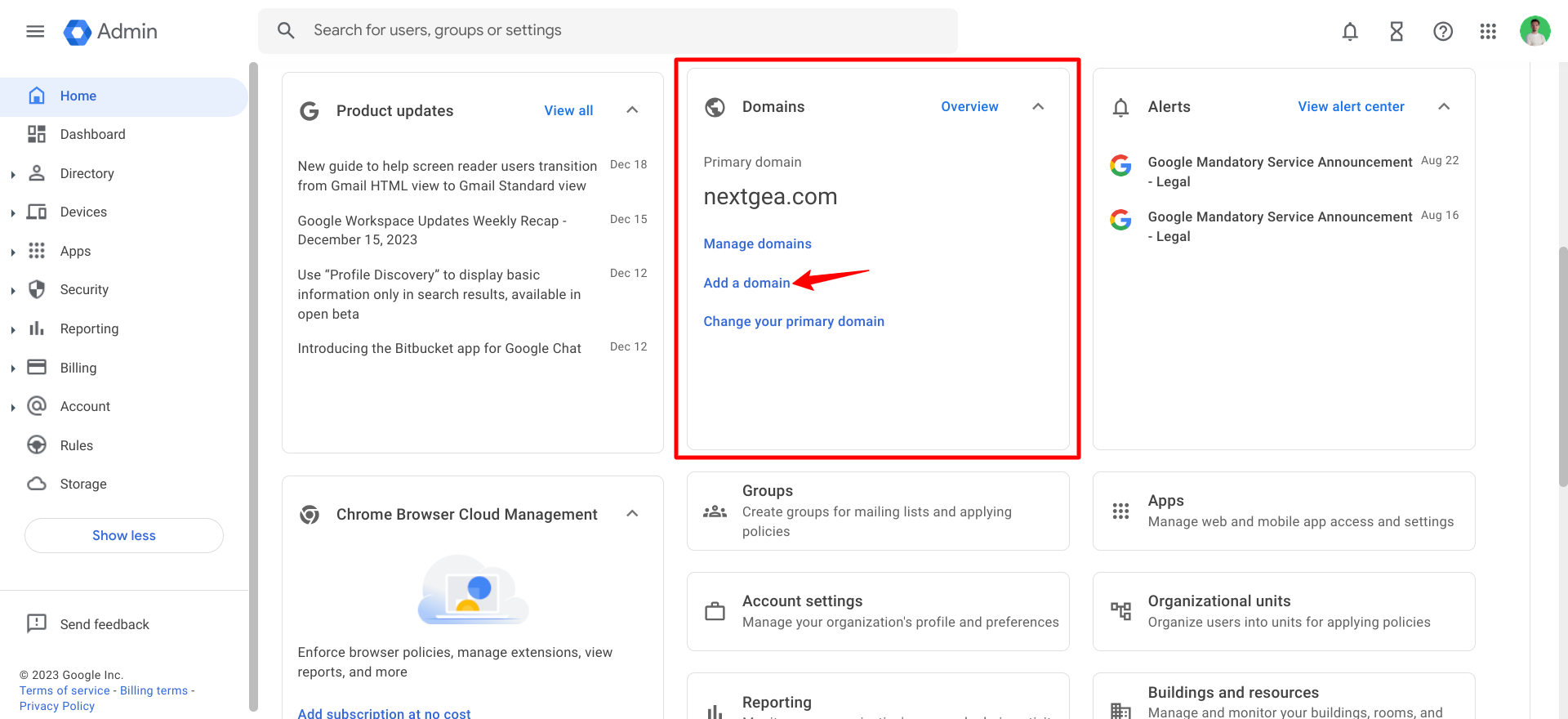Screen dimensions: 1568x719
Task: Open the account profile avatar
Action: [x=1535, y=31]
